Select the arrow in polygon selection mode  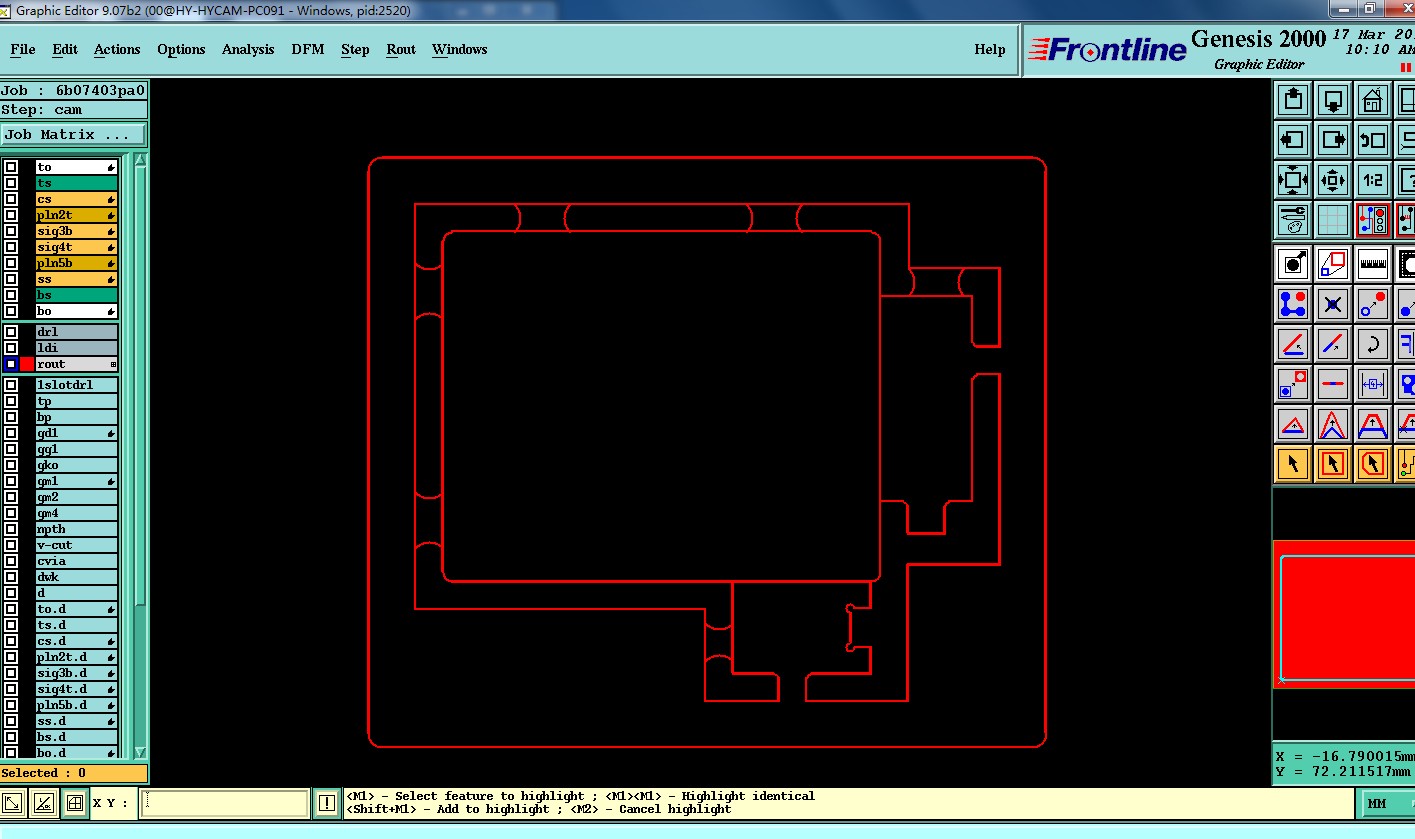pyautogui.click(x=1373, y=464)
